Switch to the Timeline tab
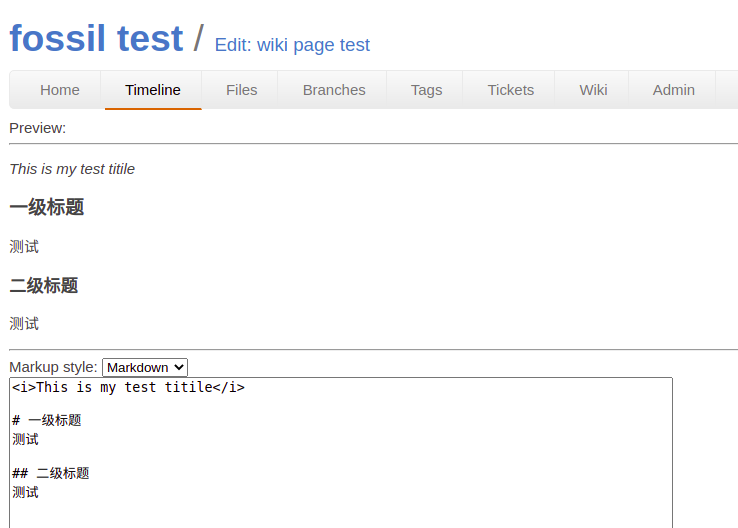 (153, 90)
